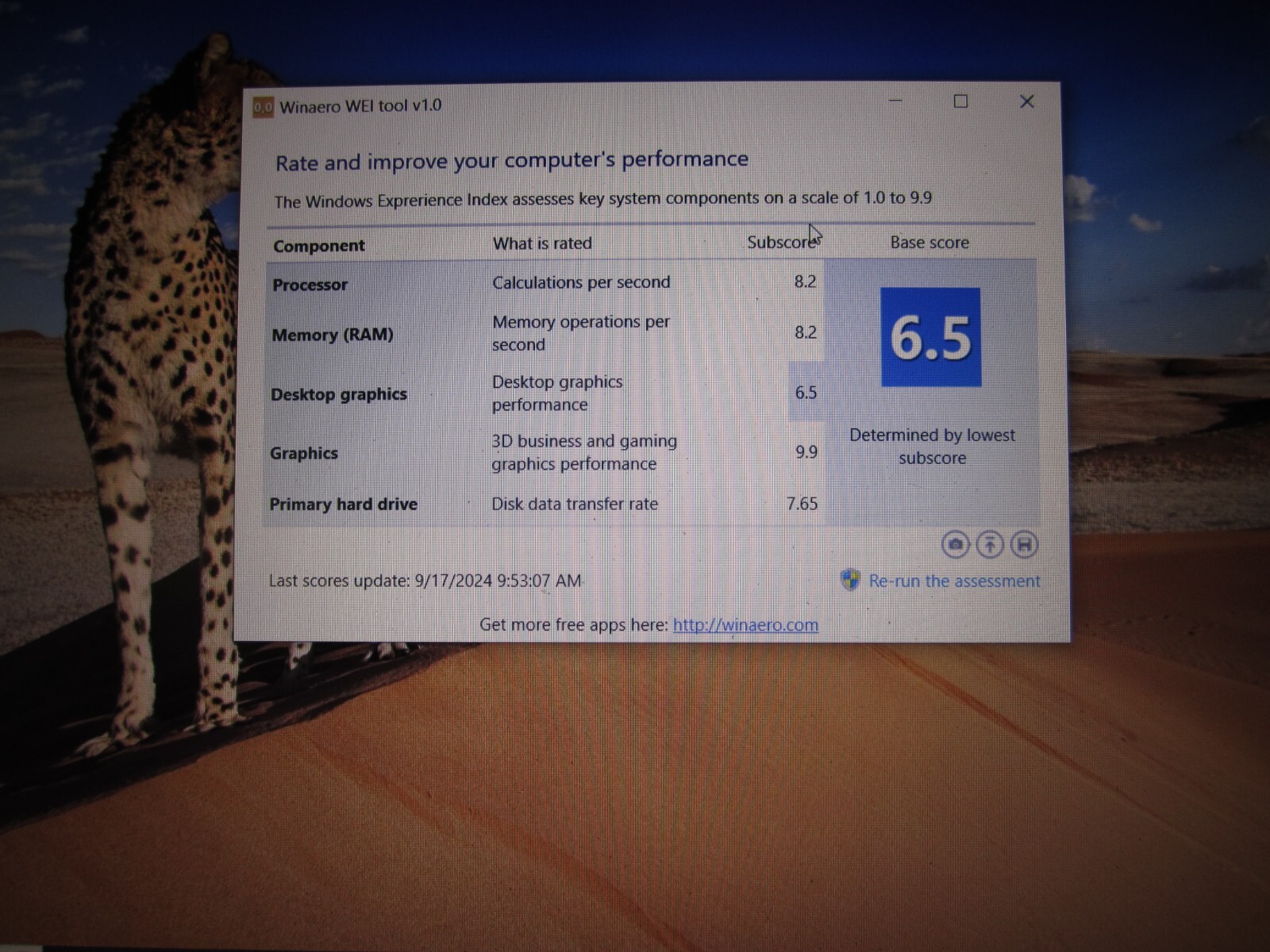Click 'Disk data transfer rate' text
1270x952 pixels.
[575, 504]
